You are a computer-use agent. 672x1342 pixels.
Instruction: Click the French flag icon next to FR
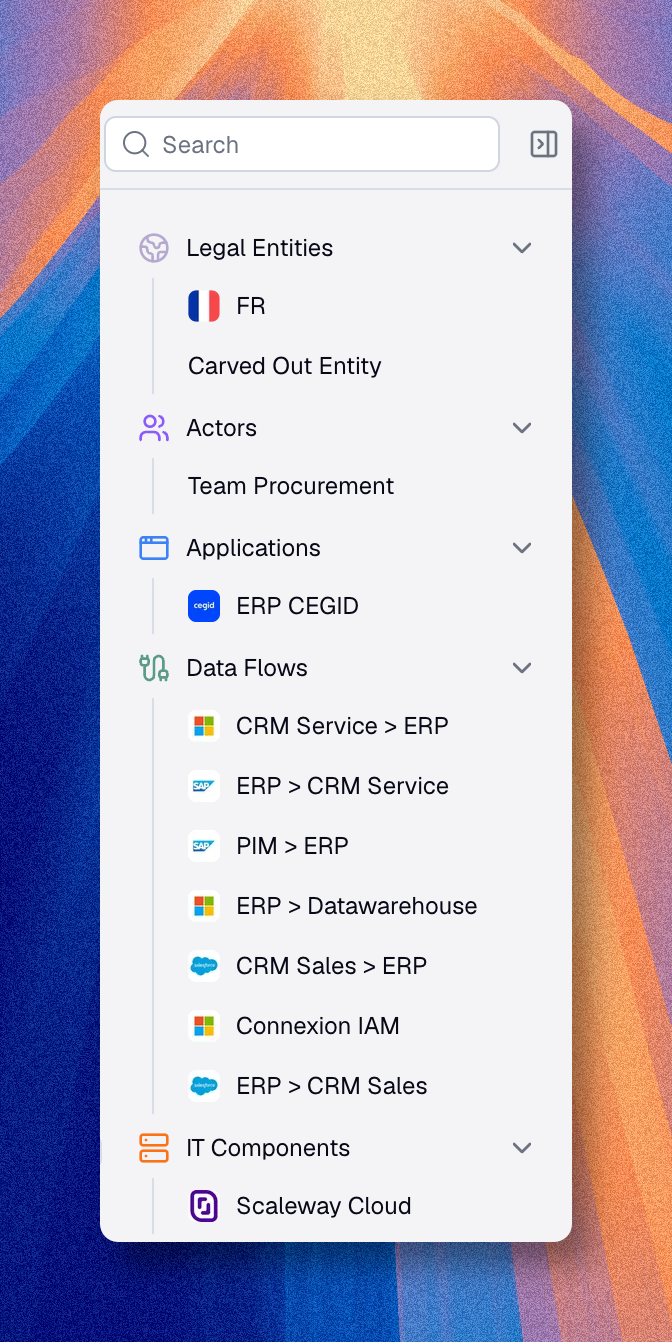point(204,306)
